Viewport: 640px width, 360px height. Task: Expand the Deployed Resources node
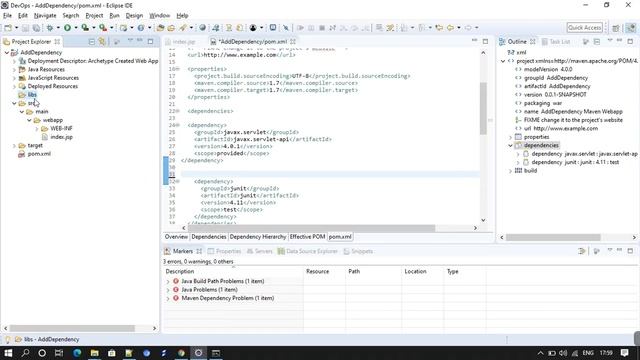[14, 87]
